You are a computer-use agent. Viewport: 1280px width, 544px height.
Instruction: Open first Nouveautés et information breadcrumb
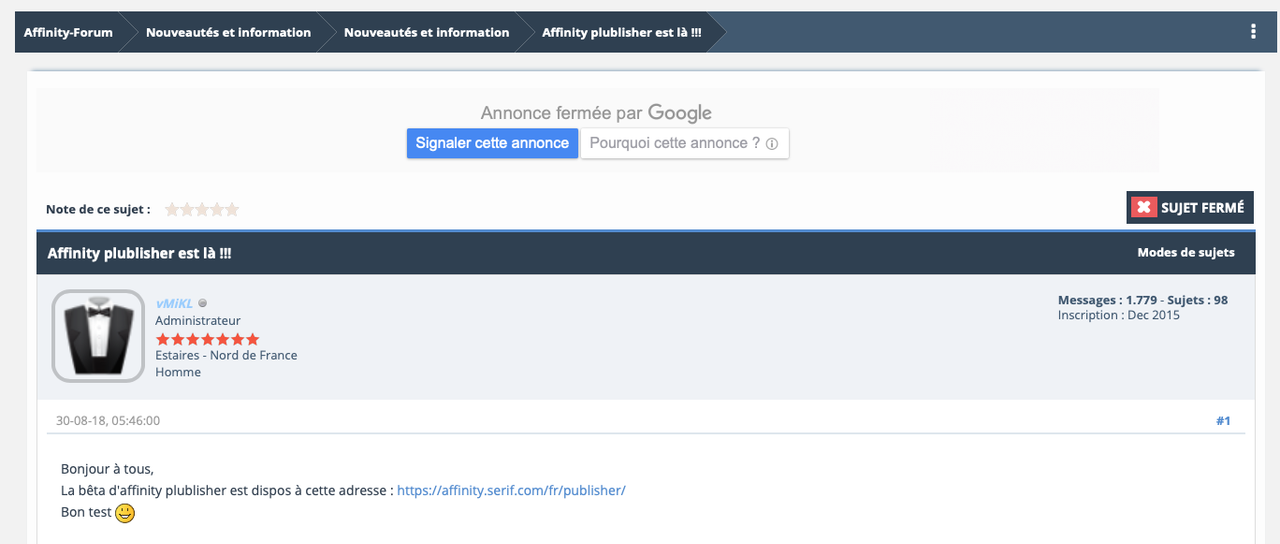(x=228, y=32)
